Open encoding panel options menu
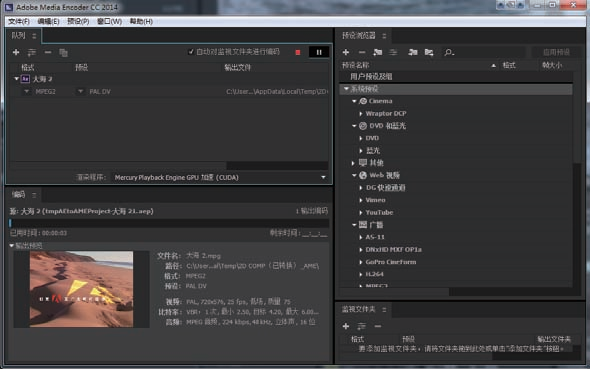 [34, 195]
